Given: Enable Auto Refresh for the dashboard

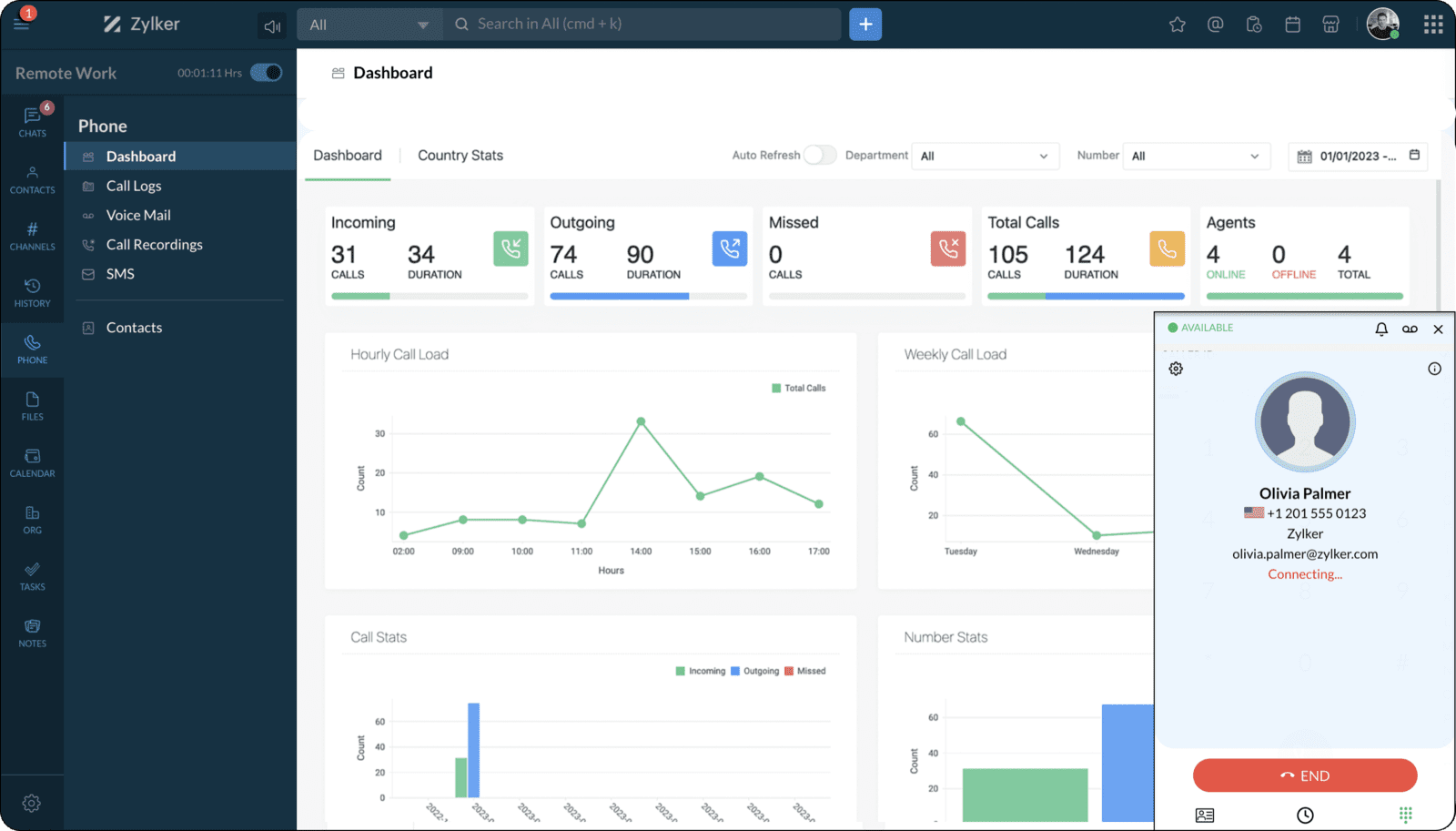Looking at the screenshot, I should click(x=820, y=155).
